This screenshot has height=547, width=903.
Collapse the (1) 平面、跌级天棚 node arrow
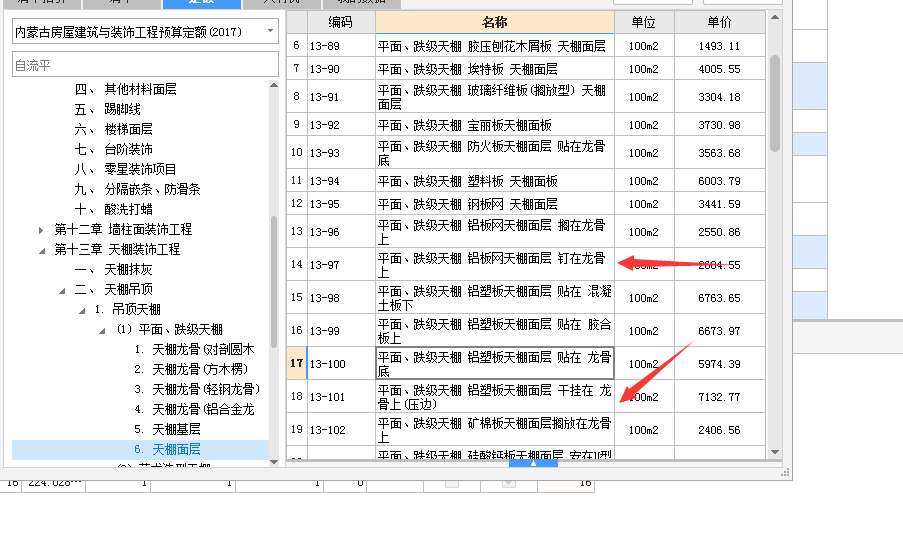(102, 331)
